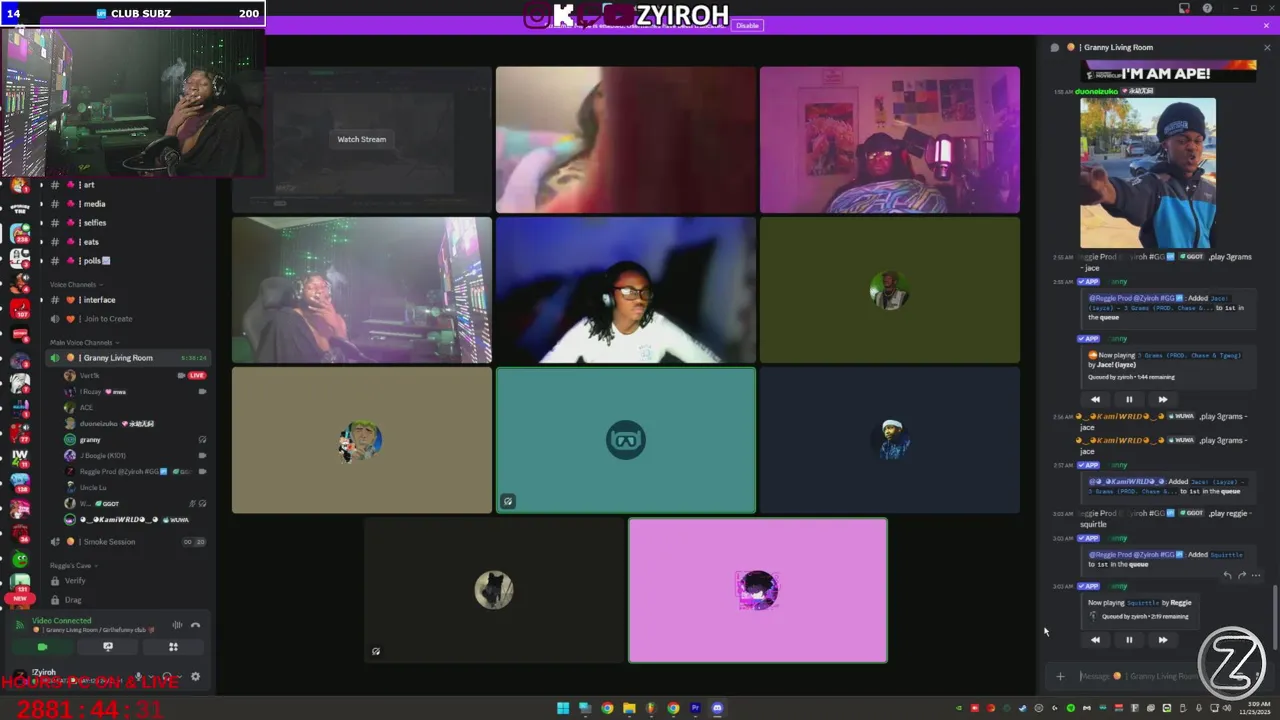Expand threads arrow beside selfies channel
Image resolution: width=1280 pixels, height=720 pixels.
point(41,223)
